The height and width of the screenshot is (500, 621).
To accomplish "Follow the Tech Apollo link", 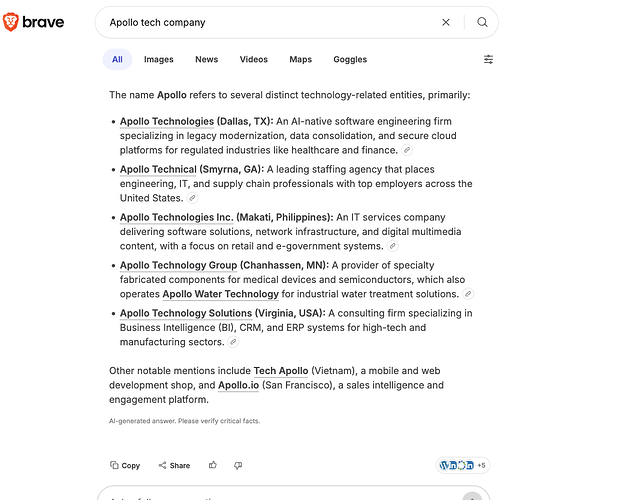I will [x=281, y=371].
